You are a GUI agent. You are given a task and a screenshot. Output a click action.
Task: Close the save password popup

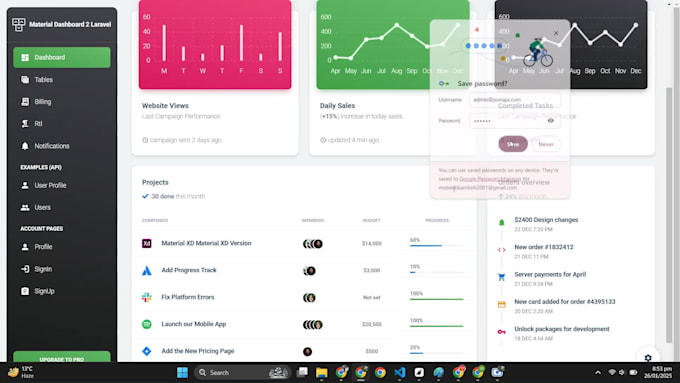coord(556,33)
